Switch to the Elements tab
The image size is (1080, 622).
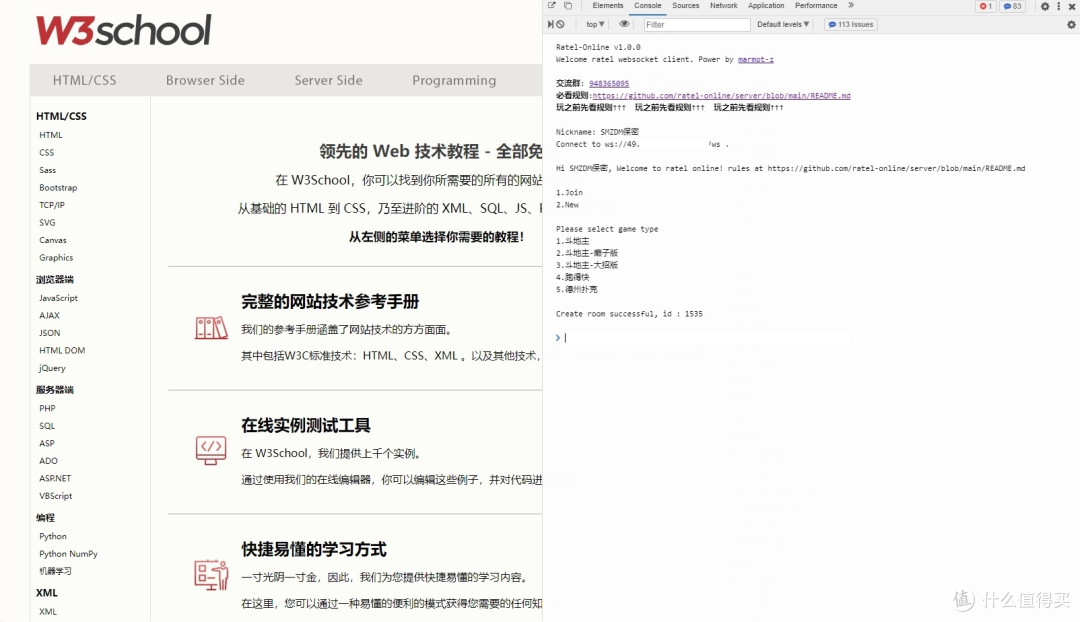coord(608,6)
